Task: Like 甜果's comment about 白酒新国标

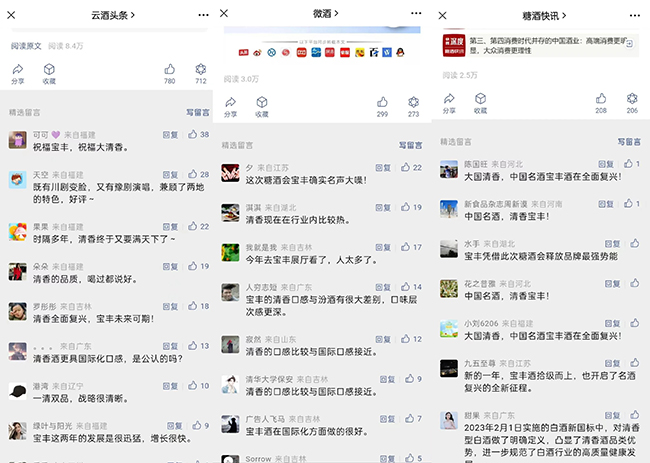Action: (635, 415)
